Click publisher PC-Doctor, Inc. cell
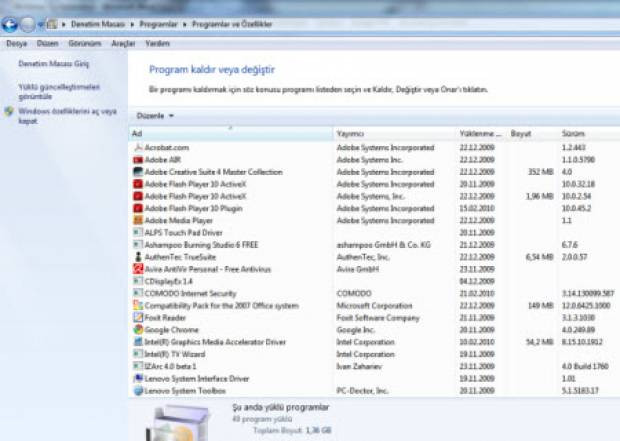Screen dimensions: 620x441 (362, 391)
